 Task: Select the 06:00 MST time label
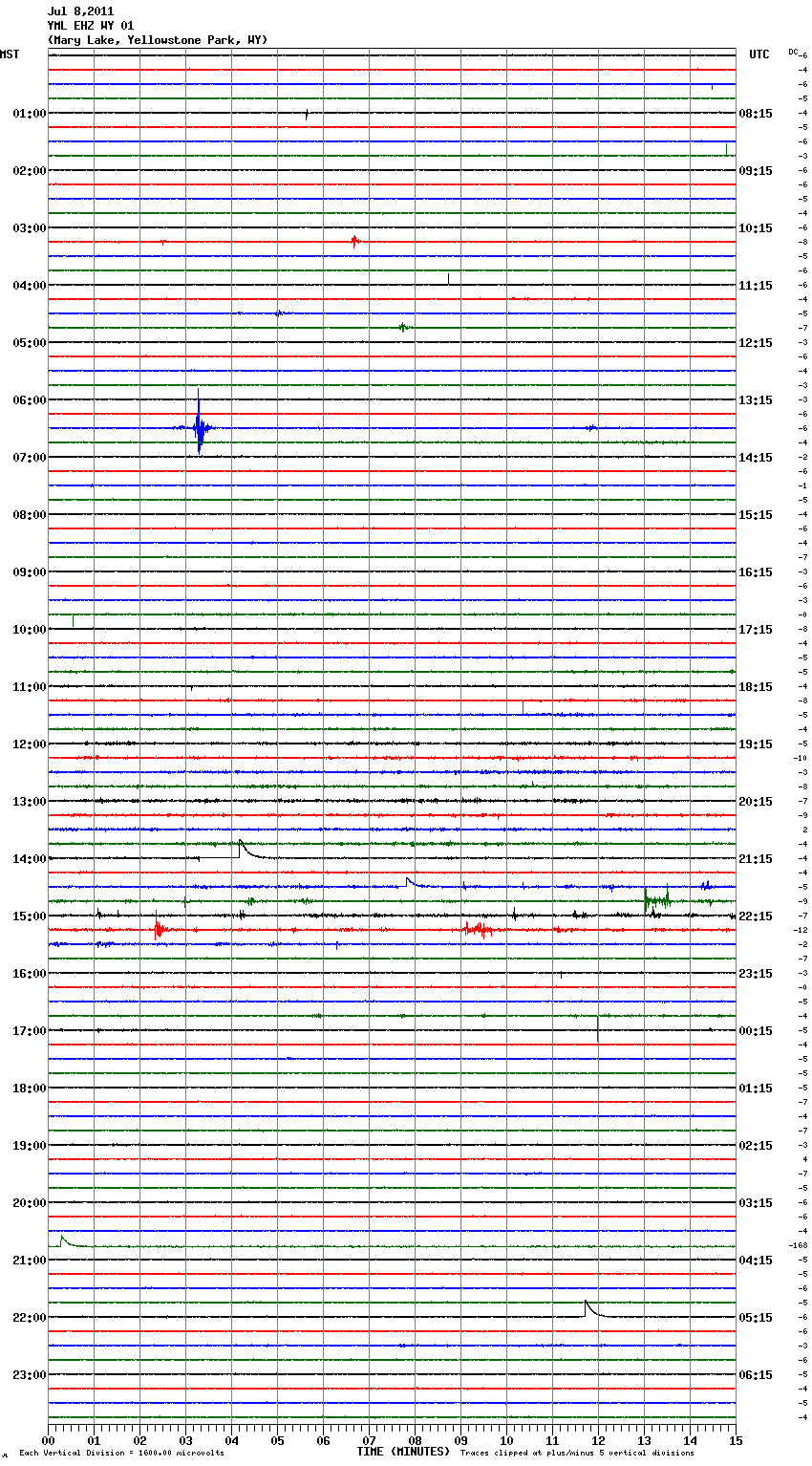pos(29,400)
